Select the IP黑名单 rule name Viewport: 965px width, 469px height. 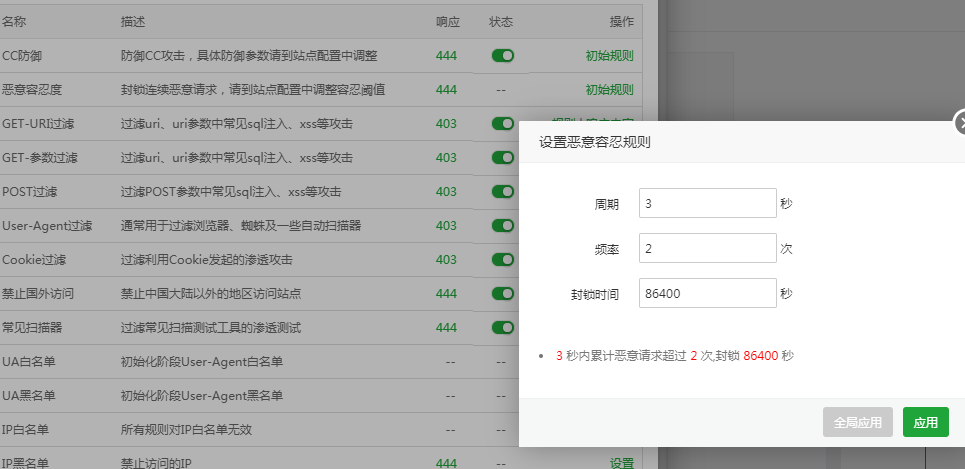[x=26, y=463]
